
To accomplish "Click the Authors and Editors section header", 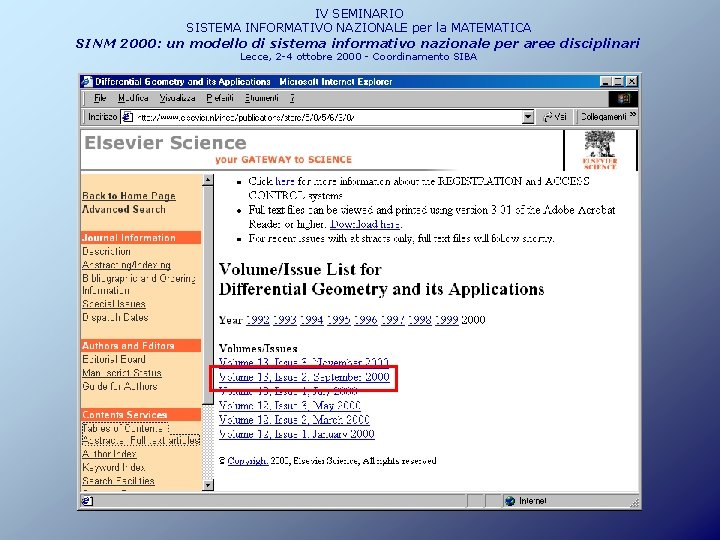I will 141,346.
